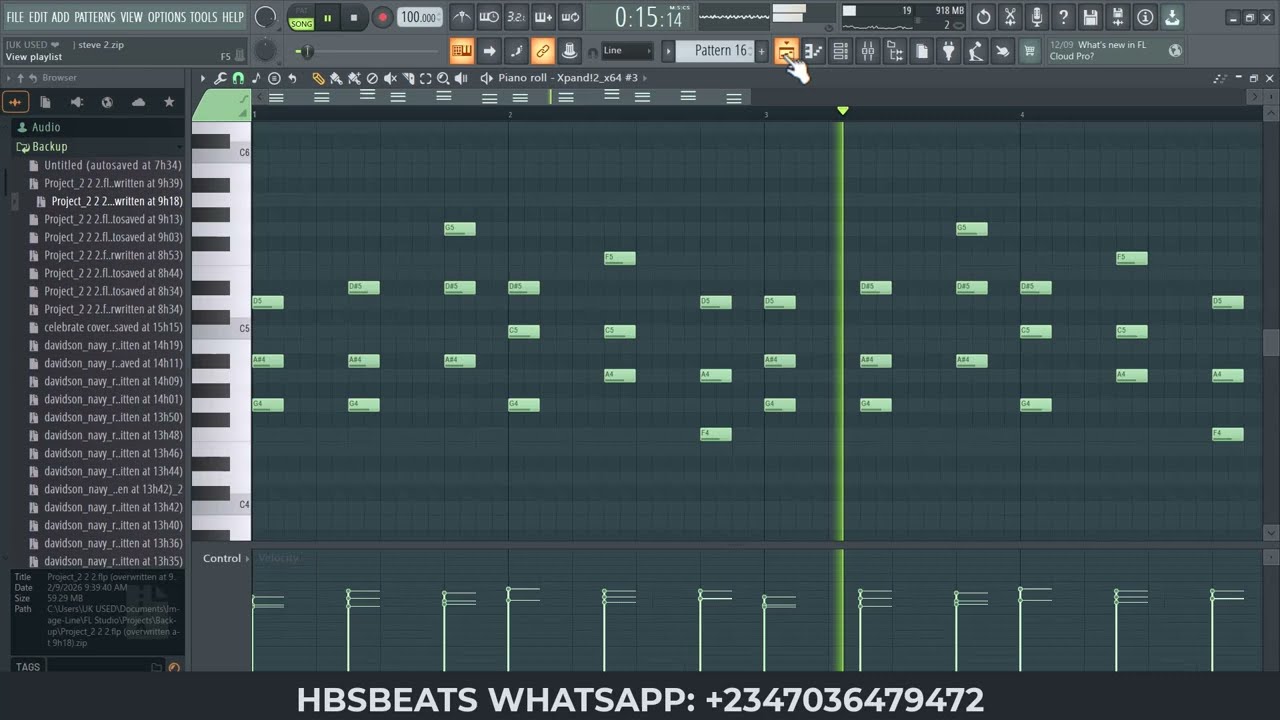This screenshot has height=720, width=1280.
Task: Open the audio editor scissors icon
Action: pyautogui.click(x=1010, y=17)
